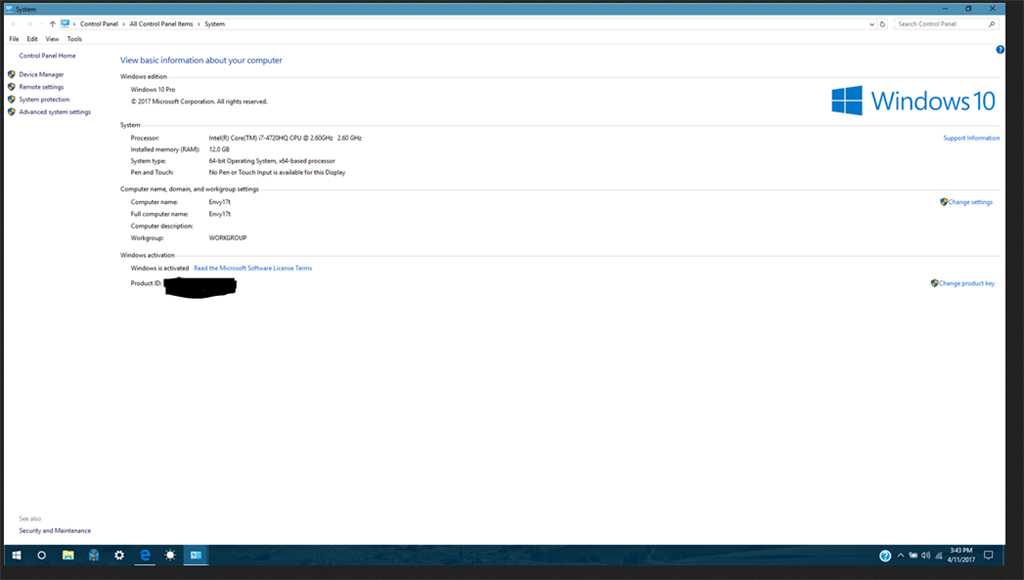The height and width of the screenshot is (580, 1024).
Task: Open the blue app next to File Explorer
Action: tap(93, 555)
